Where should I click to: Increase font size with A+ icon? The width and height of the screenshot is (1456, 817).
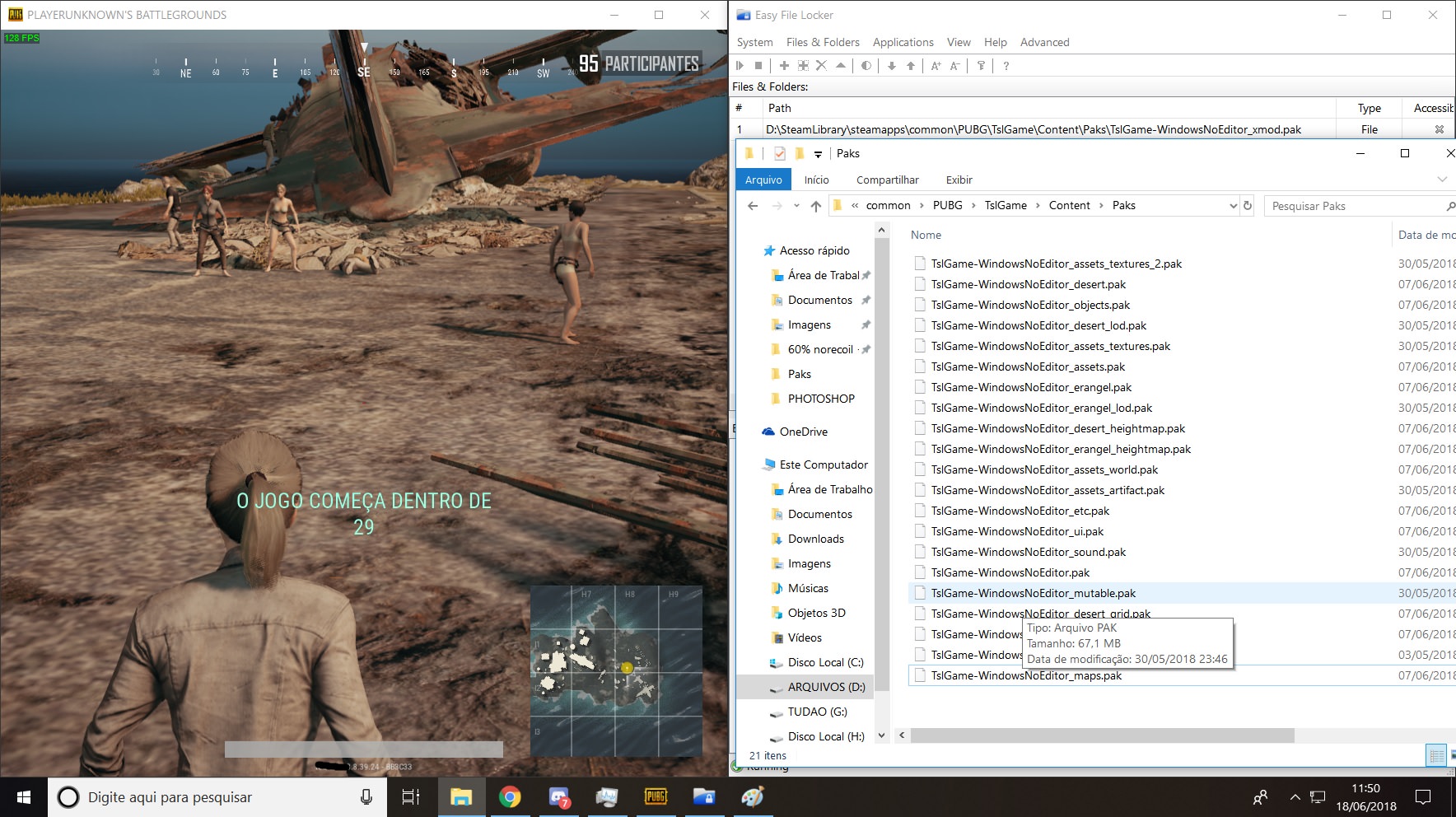click(x=936, y=66)
